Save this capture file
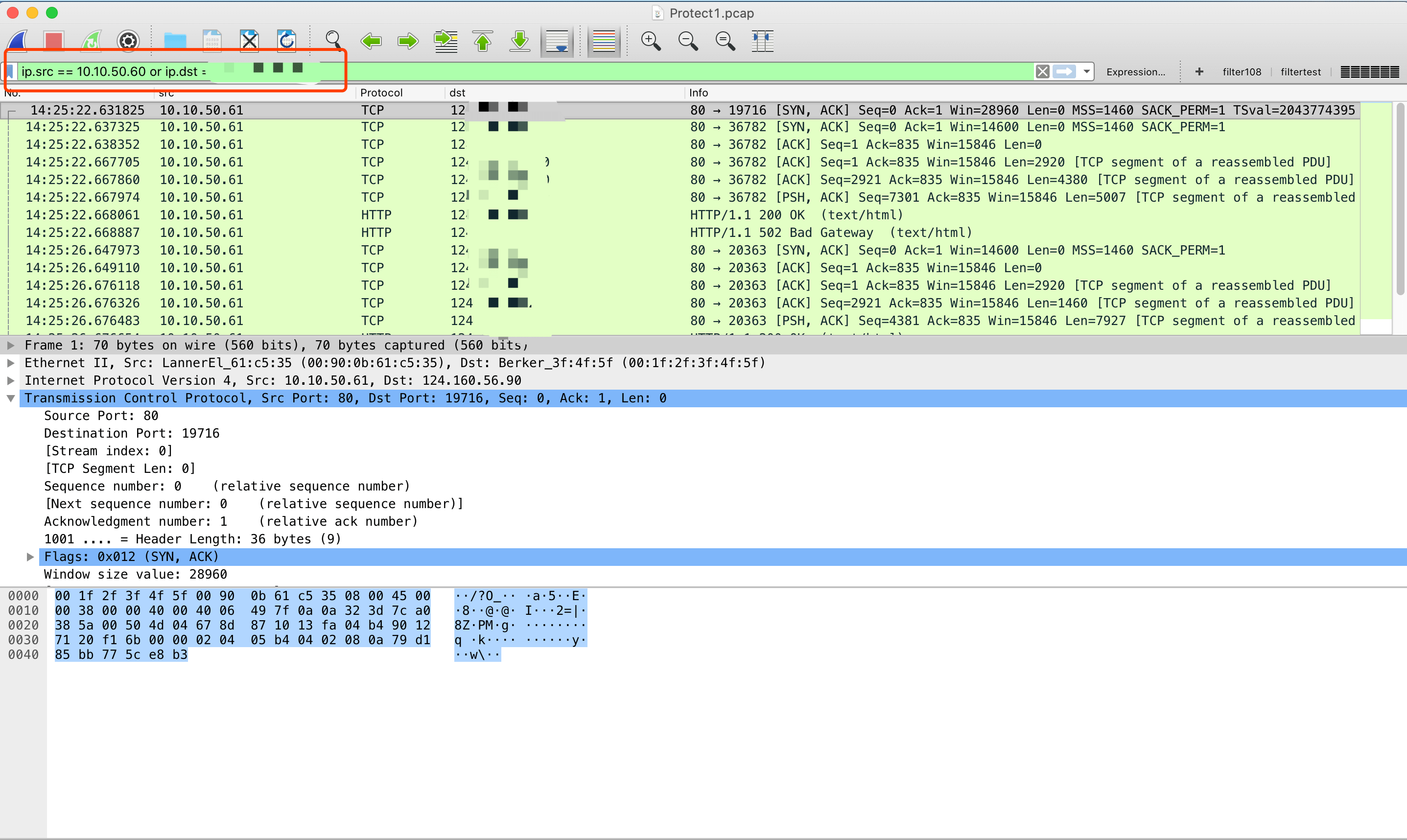The image size is (1407, 840). [x=212, y=40]
